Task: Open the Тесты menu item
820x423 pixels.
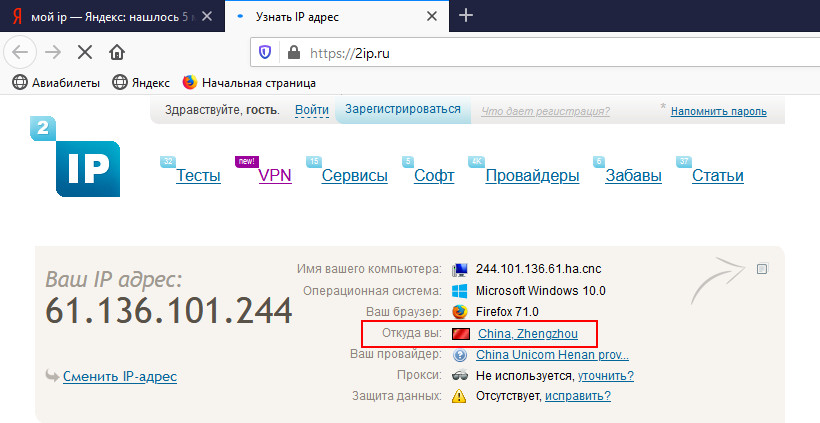Action: tap(198, 175)
